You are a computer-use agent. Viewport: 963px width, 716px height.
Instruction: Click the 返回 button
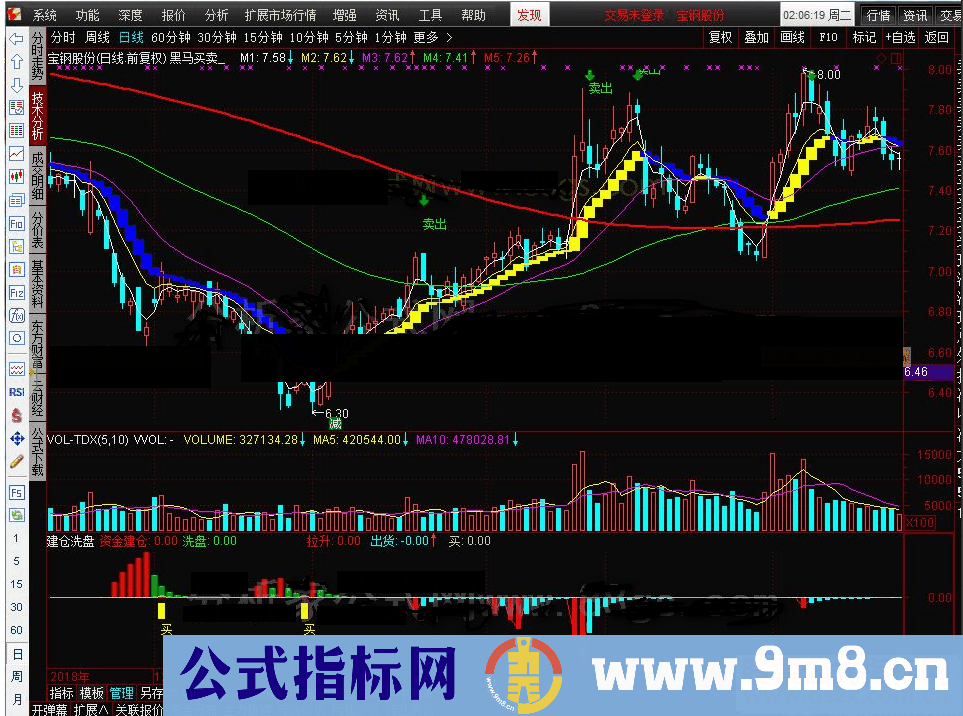tap(936, 36)
